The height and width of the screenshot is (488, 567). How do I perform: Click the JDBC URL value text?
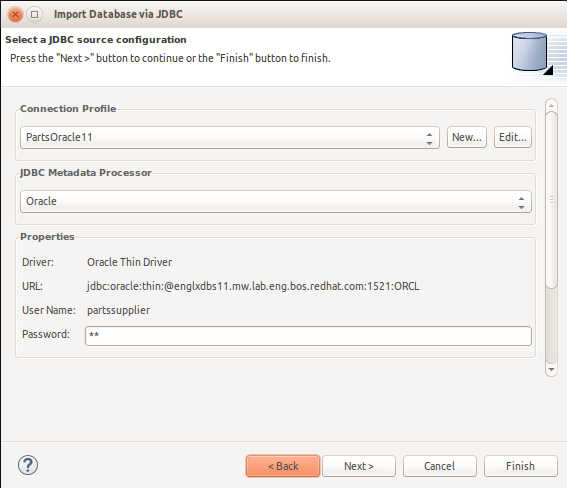tap(253, 286)
